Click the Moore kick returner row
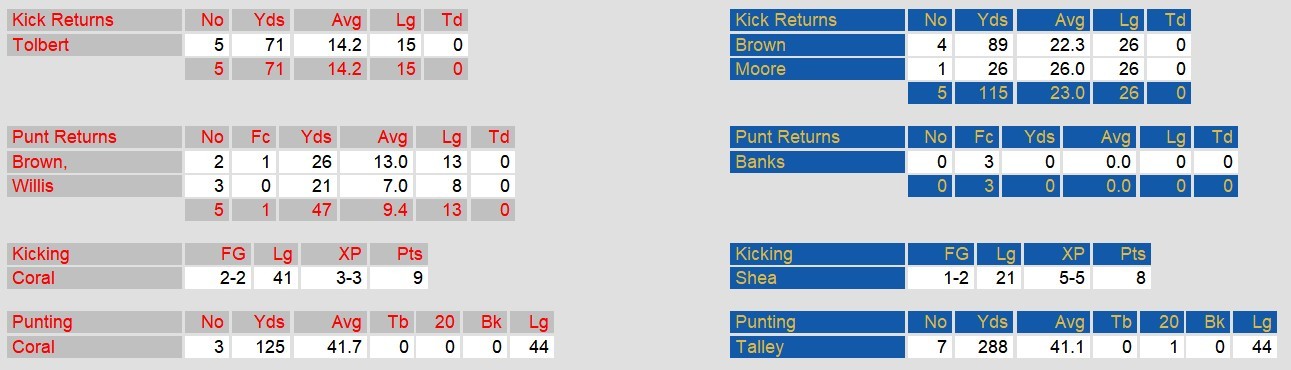 (x=960, y=69)
